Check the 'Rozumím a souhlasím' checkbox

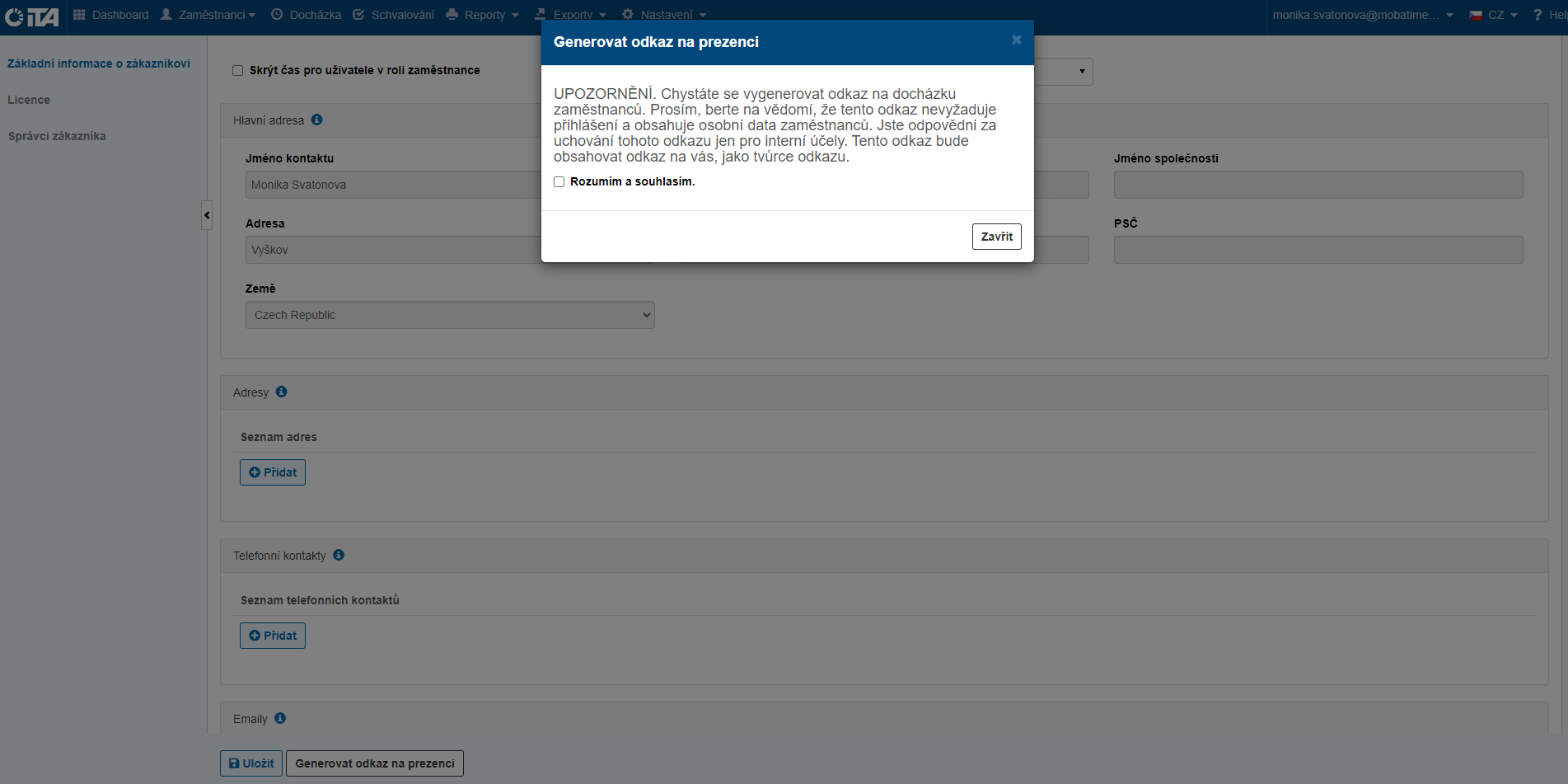pos(559,182)
